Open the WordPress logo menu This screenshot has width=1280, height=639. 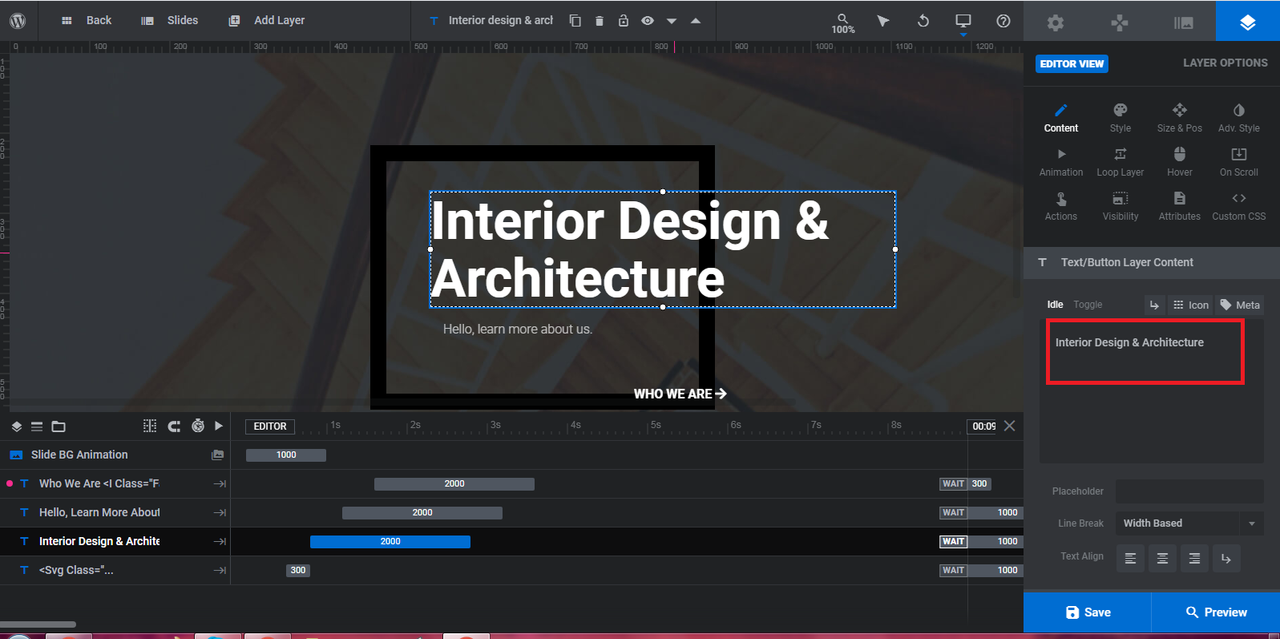[x=17, y=20]
